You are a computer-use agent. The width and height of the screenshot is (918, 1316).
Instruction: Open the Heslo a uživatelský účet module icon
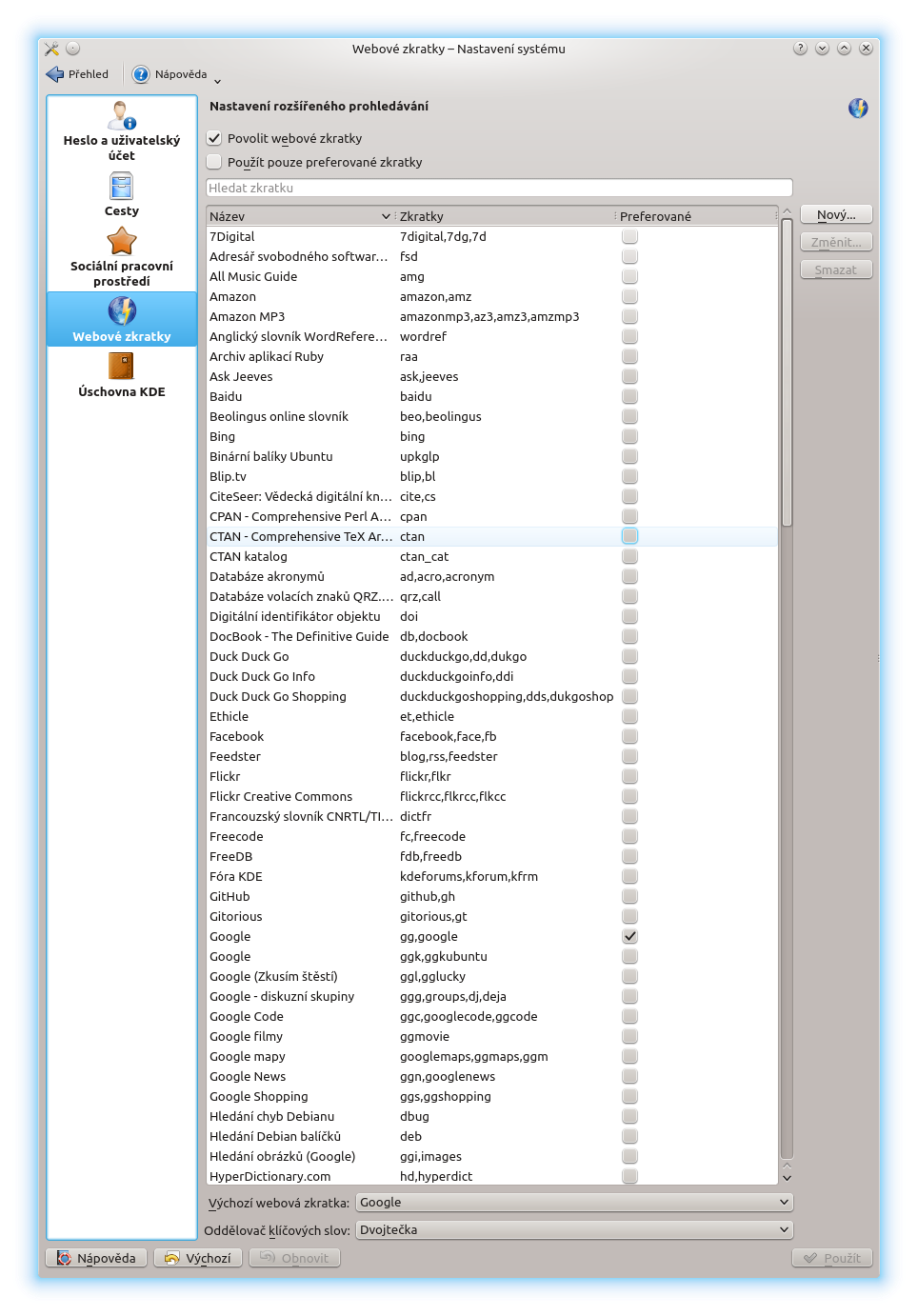122,116
